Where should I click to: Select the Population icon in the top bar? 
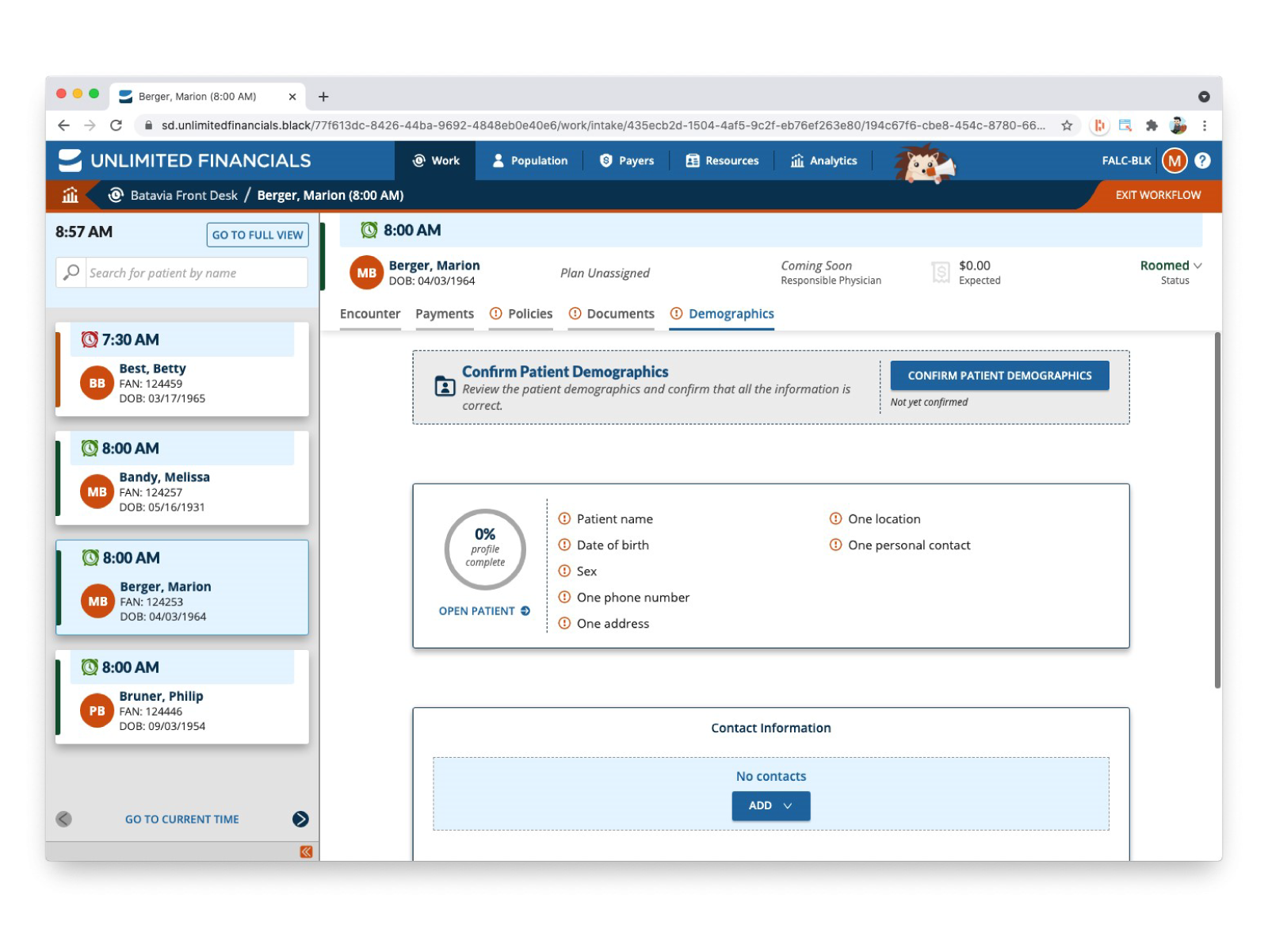tap(498, 161)
